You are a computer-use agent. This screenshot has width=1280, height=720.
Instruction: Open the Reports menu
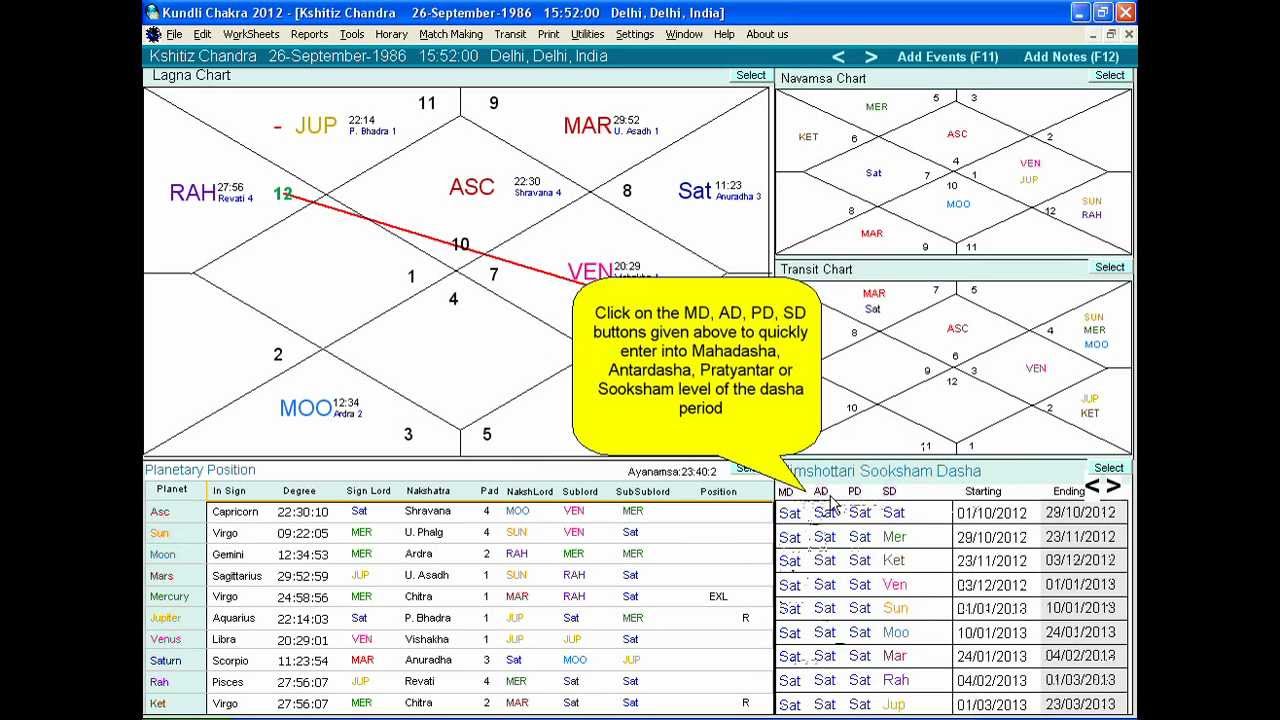pos(309,34)
